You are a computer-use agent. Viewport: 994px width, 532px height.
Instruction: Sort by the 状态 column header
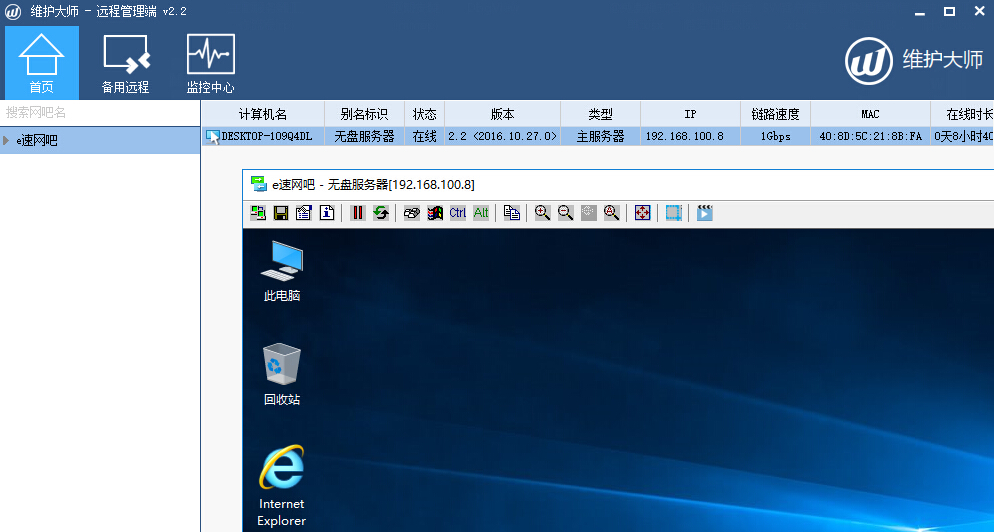click(x=424, y=114)
